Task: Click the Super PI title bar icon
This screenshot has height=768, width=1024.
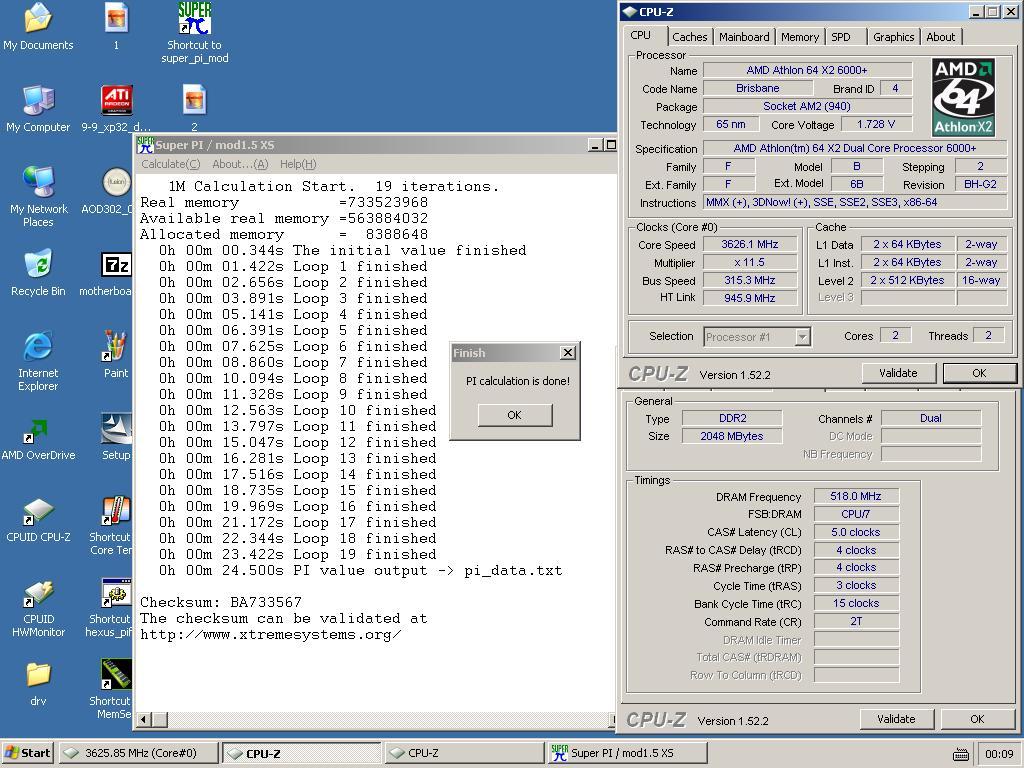Action: pos(145,144)
